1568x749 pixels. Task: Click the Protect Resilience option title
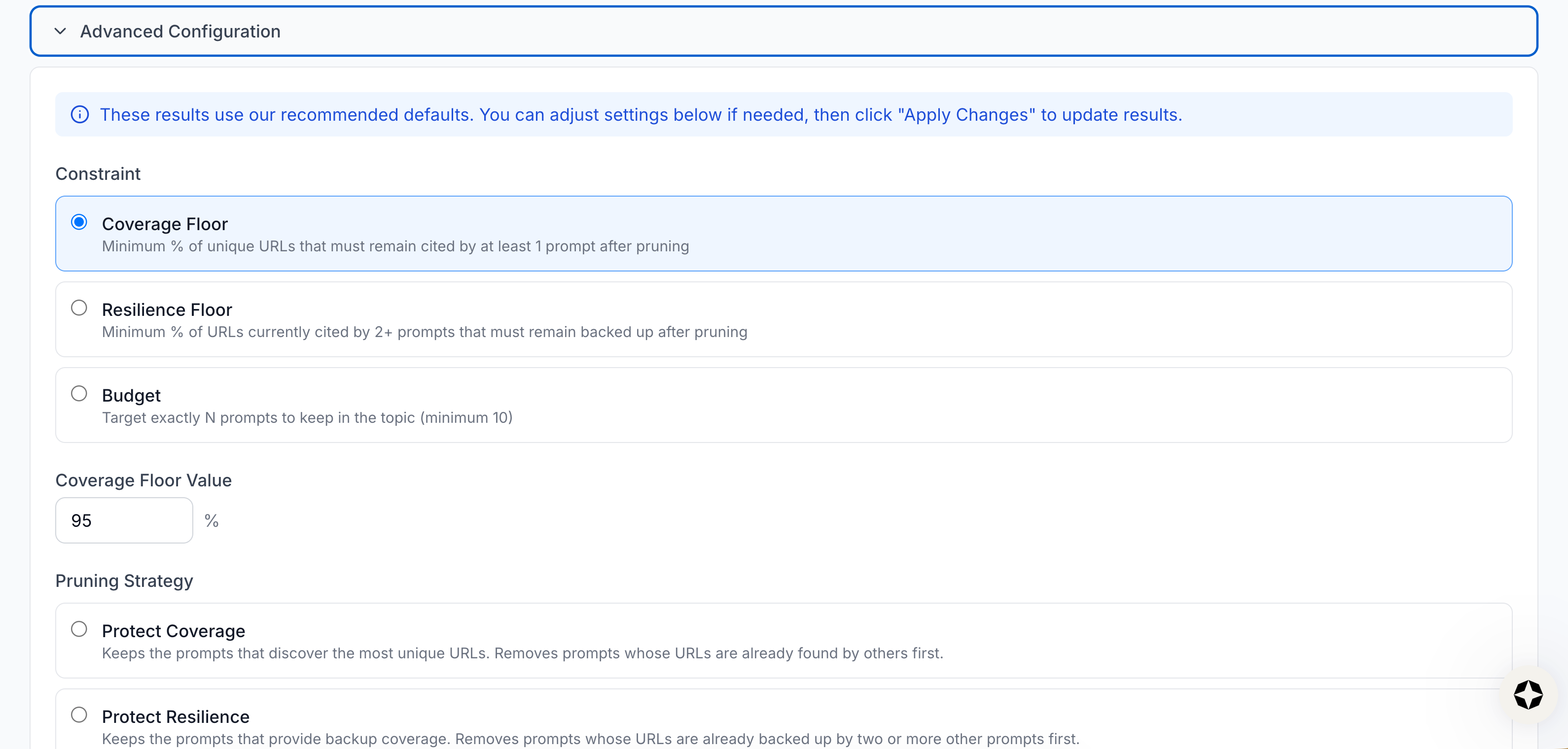point(176,717)
